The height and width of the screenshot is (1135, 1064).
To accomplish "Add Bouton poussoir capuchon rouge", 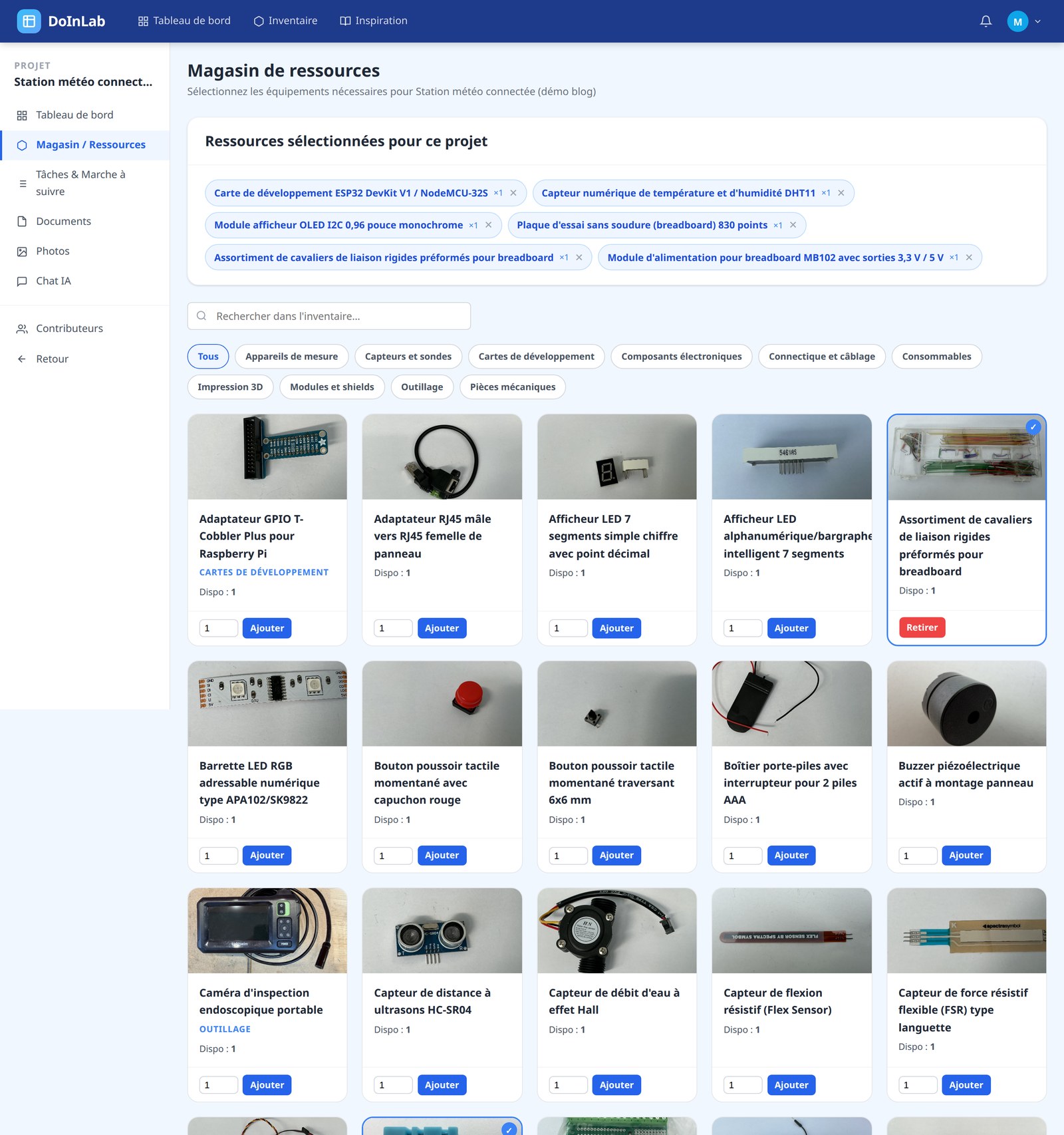I will (442, 856).
